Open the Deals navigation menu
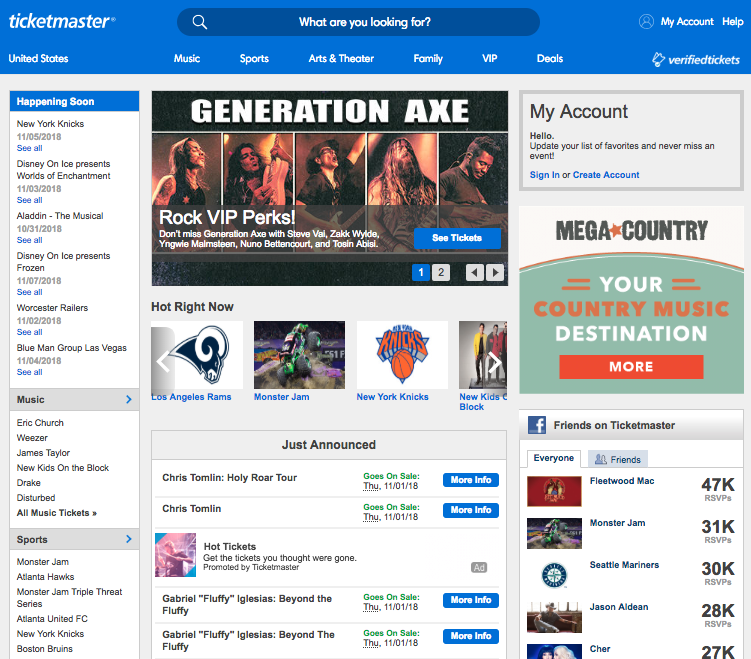This screenshot has width=751, height=659. 550,58
